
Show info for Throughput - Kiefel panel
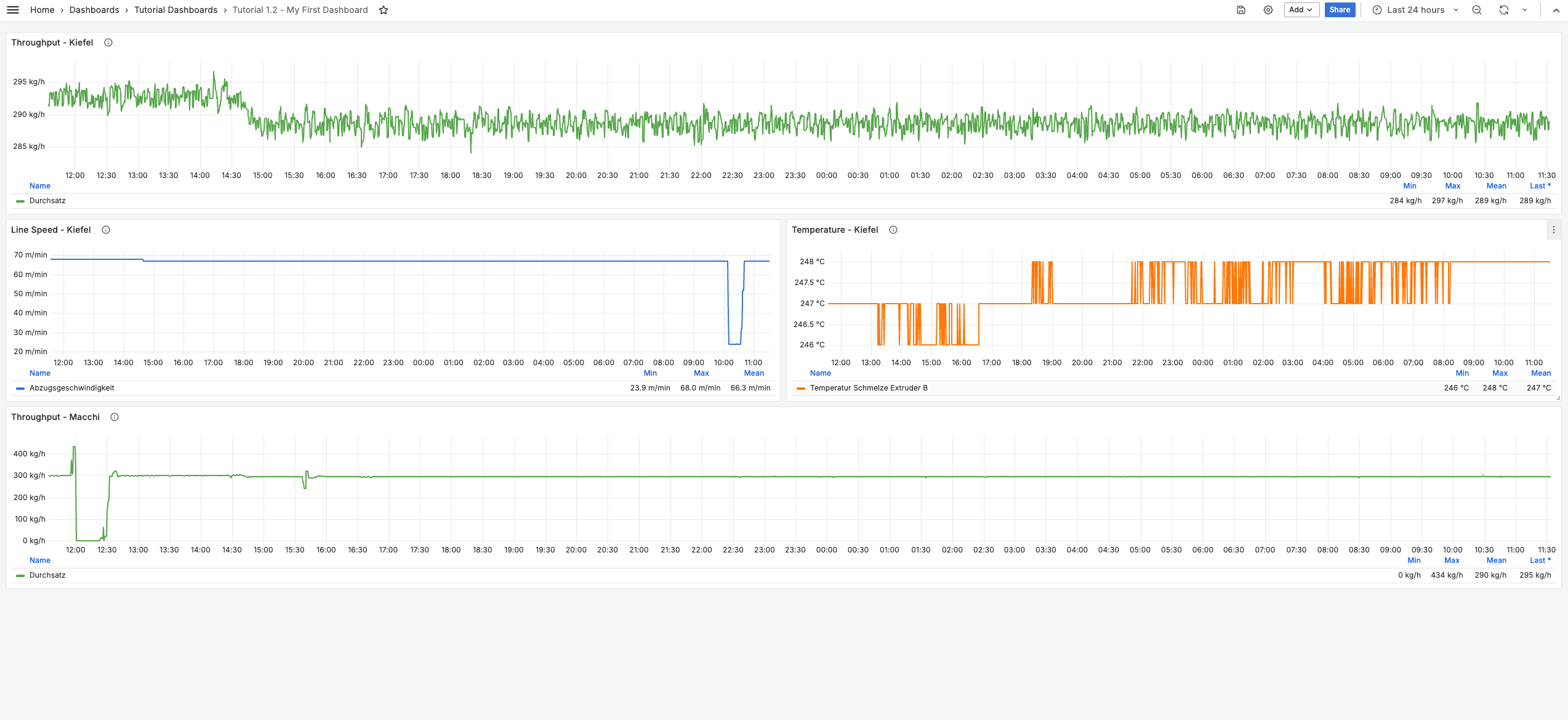[x=108, y=42]
